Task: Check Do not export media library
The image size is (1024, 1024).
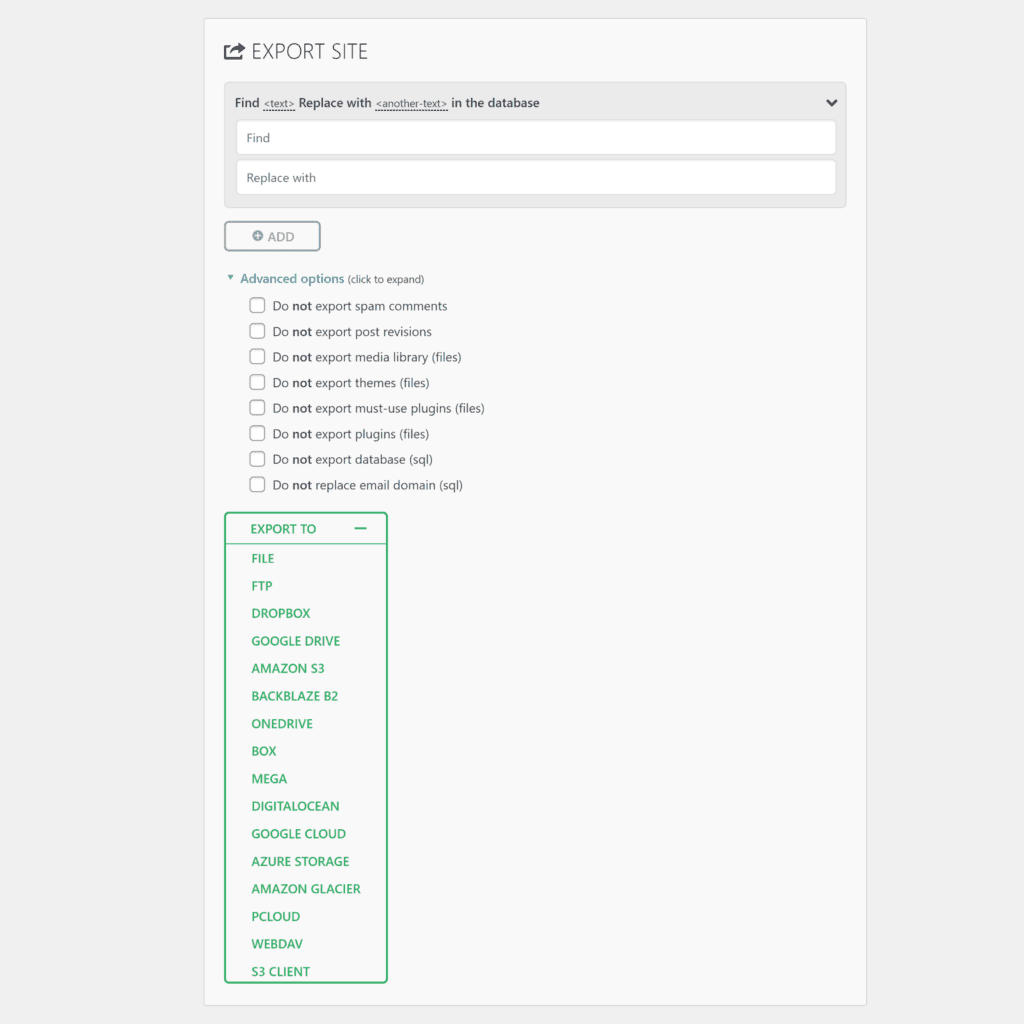Action: pyautogui.click(x=257, y=357)
